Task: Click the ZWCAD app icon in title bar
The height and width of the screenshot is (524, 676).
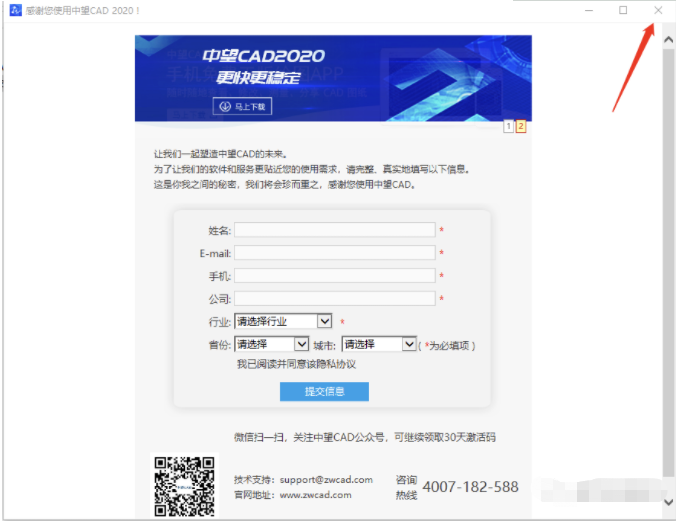Action: pos(16,10)
